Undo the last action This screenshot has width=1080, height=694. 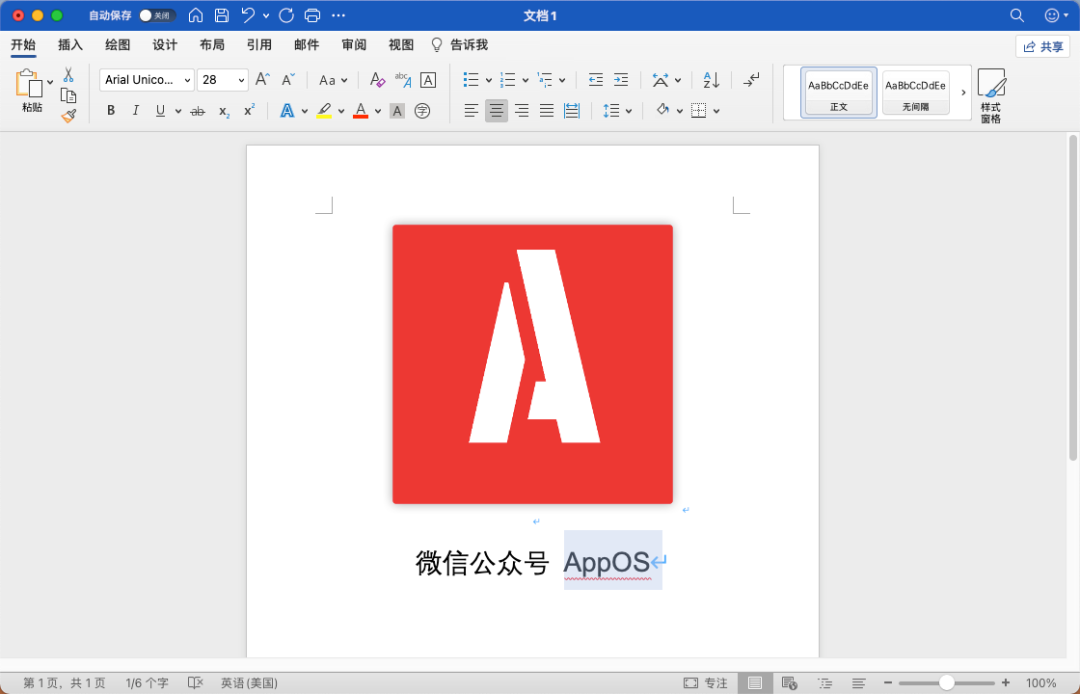248,15
